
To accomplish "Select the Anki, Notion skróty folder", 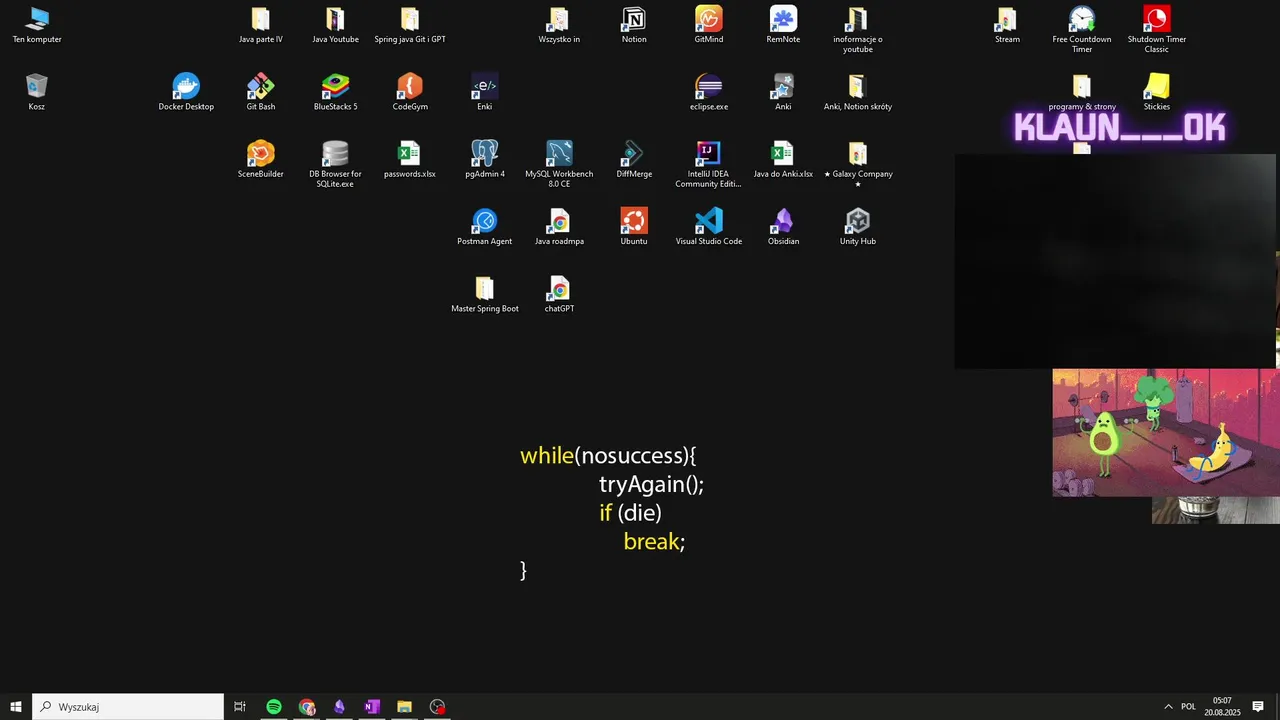I will (858, 92).
